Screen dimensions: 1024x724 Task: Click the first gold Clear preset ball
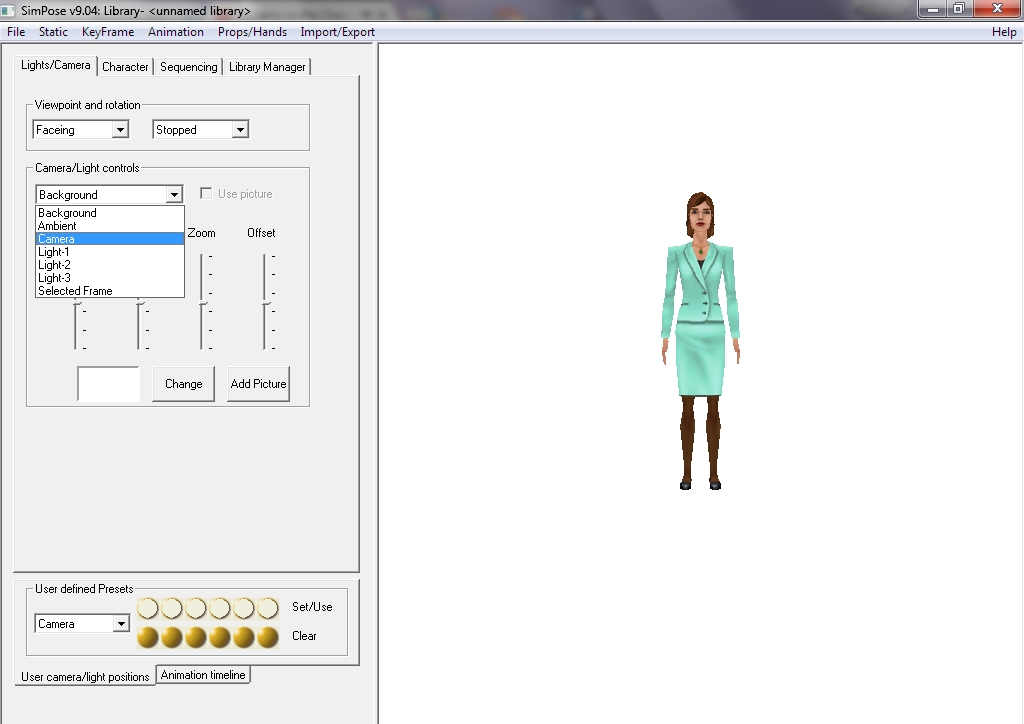(x=148, y=637)
